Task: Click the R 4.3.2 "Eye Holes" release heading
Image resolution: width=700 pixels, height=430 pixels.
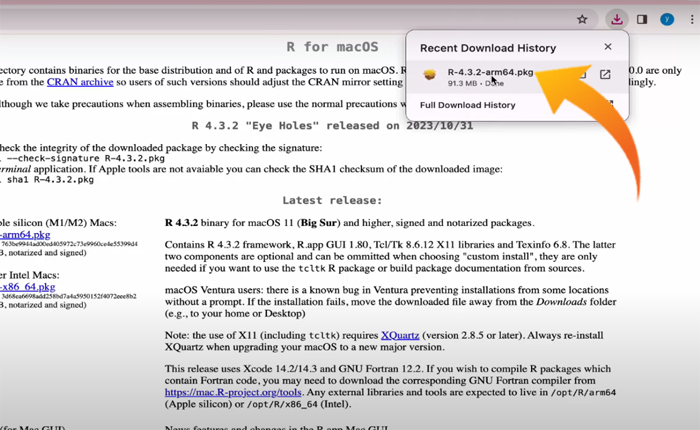Action: coord(332,126)
